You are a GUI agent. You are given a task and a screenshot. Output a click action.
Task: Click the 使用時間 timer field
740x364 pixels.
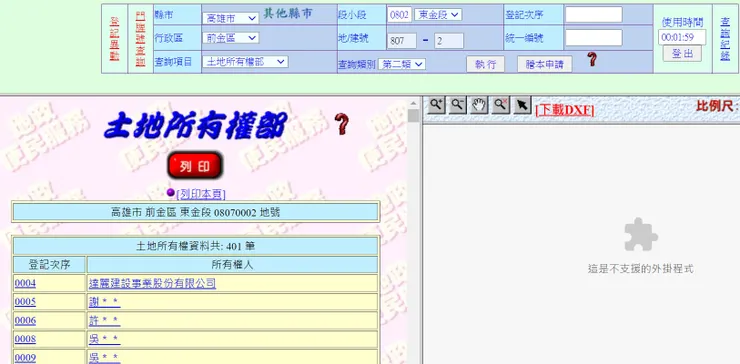pyautogui.click(x=682, y=37)
